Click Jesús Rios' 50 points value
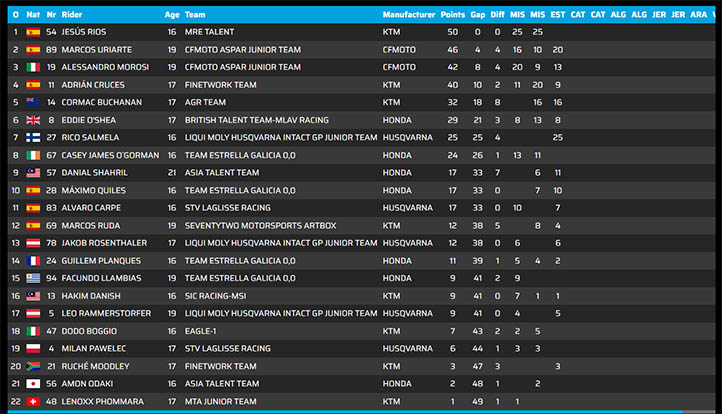The width and height of the screenshot is (722, 414). tap(453, 32)
